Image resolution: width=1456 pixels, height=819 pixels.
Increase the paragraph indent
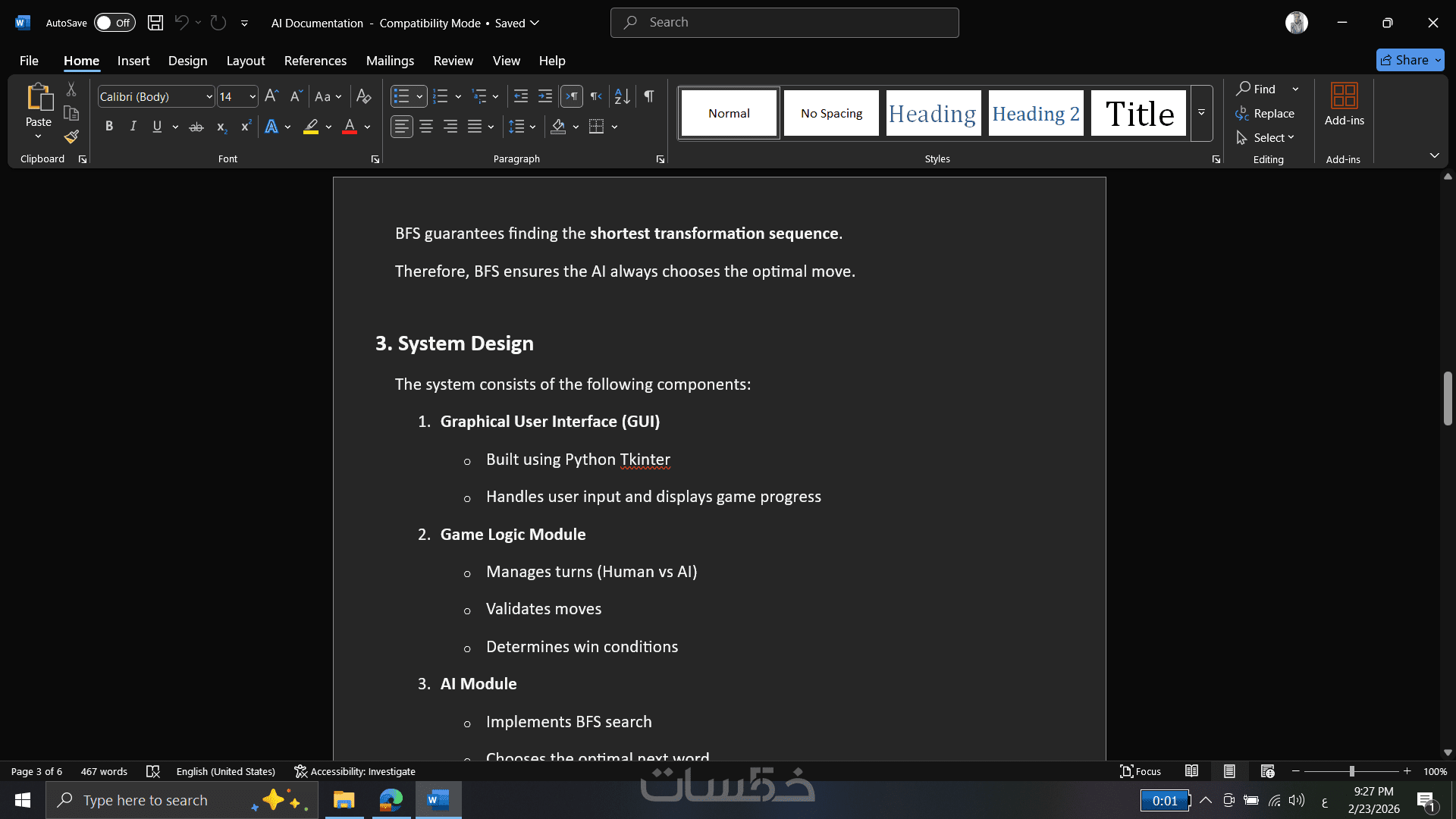pyautogui.click(x=545, y=96)
